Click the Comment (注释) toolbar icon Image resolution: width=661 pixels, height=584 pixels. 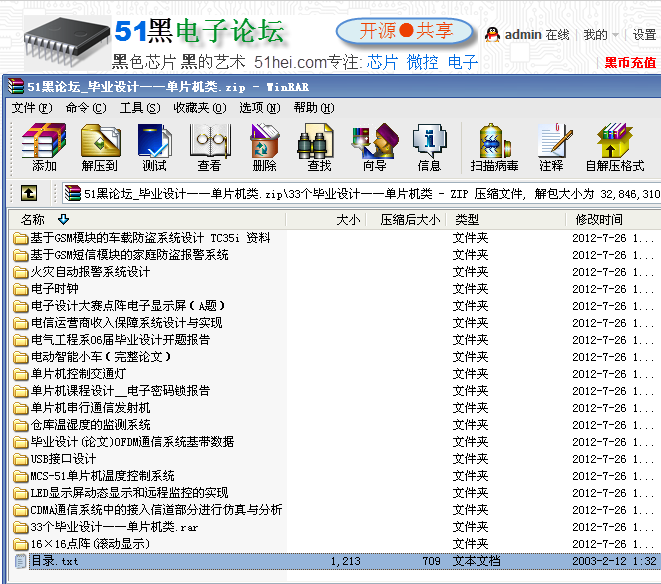(554, 140)
